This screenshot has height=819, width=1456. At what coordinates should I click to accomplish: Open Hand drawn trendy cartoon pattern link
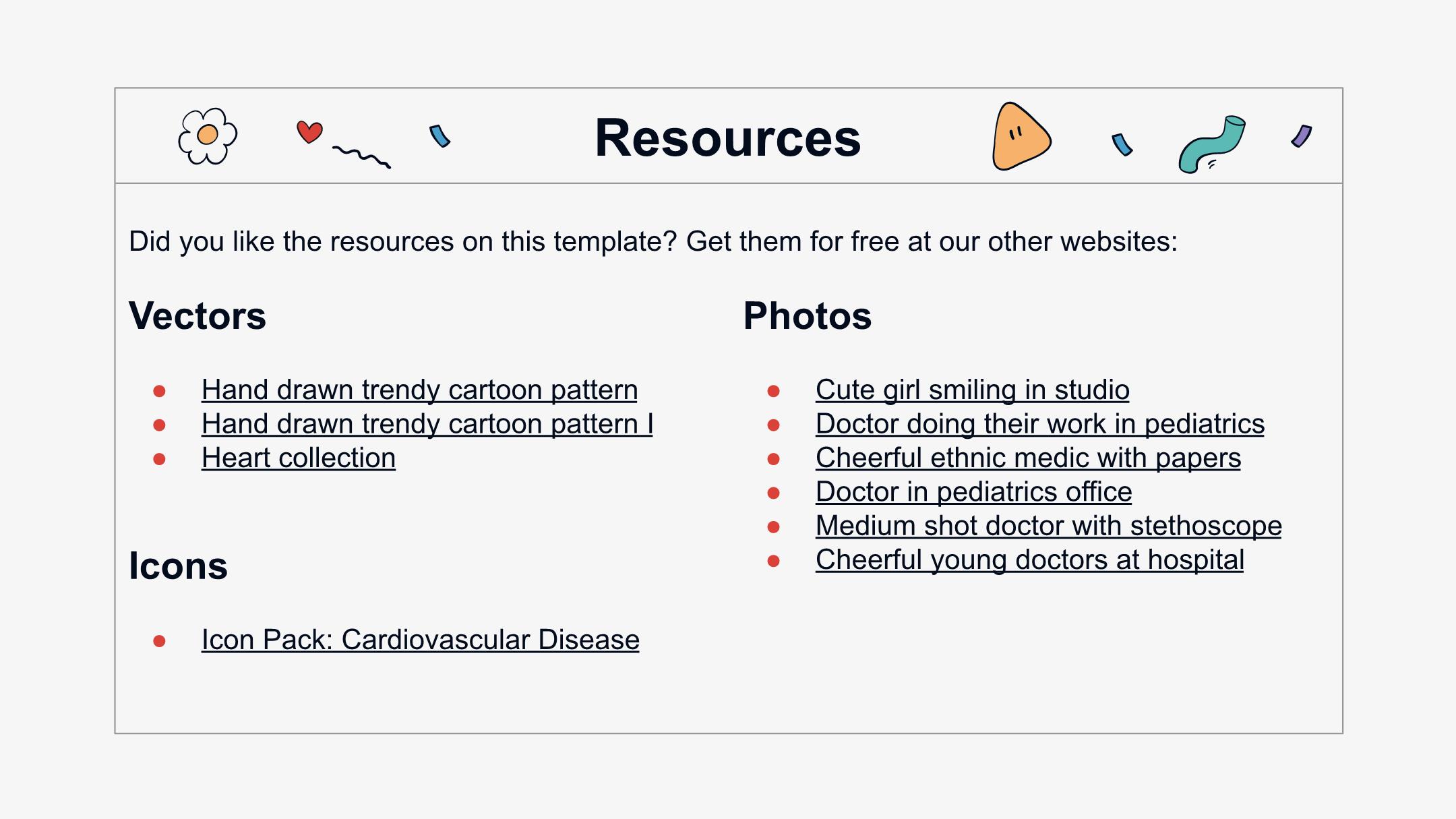click(x=419, y=390)
